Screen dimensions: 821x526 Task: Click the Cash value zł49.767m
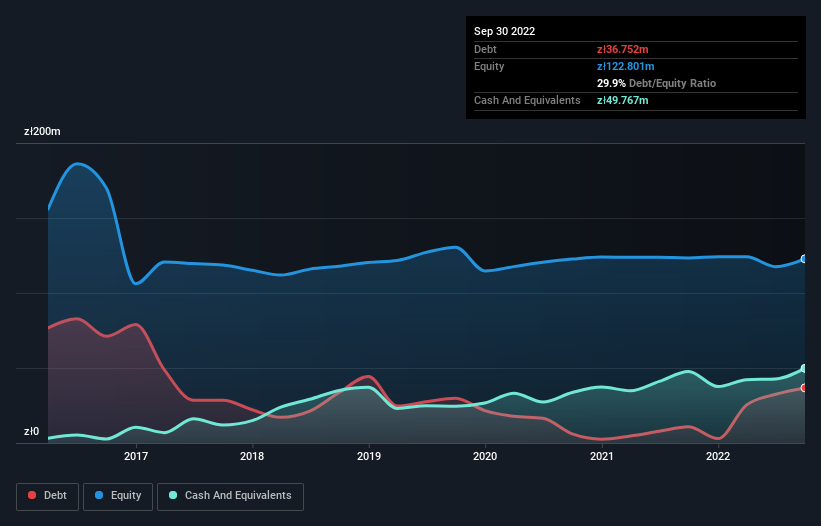tap(623, 100)
